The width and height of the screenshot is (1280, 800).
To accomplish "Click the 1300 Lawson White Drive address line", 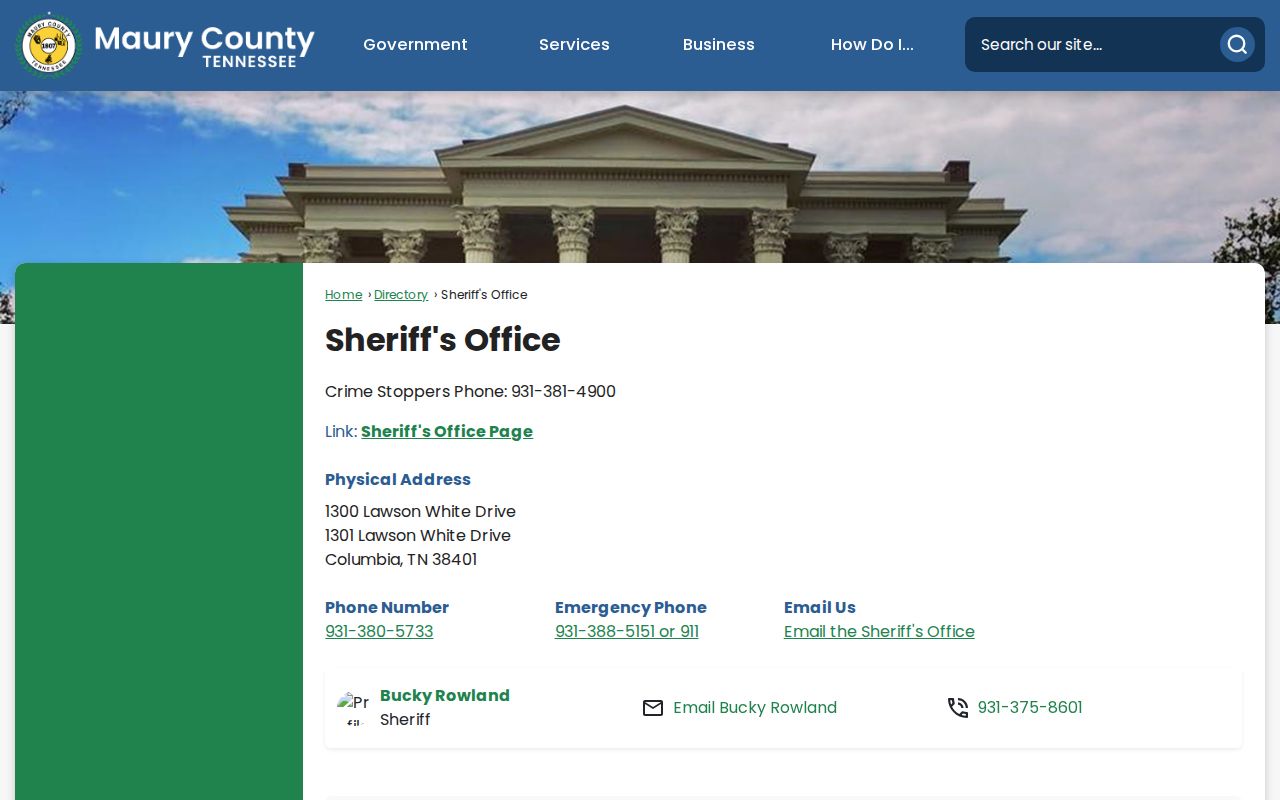I will (x=420, y=512).
